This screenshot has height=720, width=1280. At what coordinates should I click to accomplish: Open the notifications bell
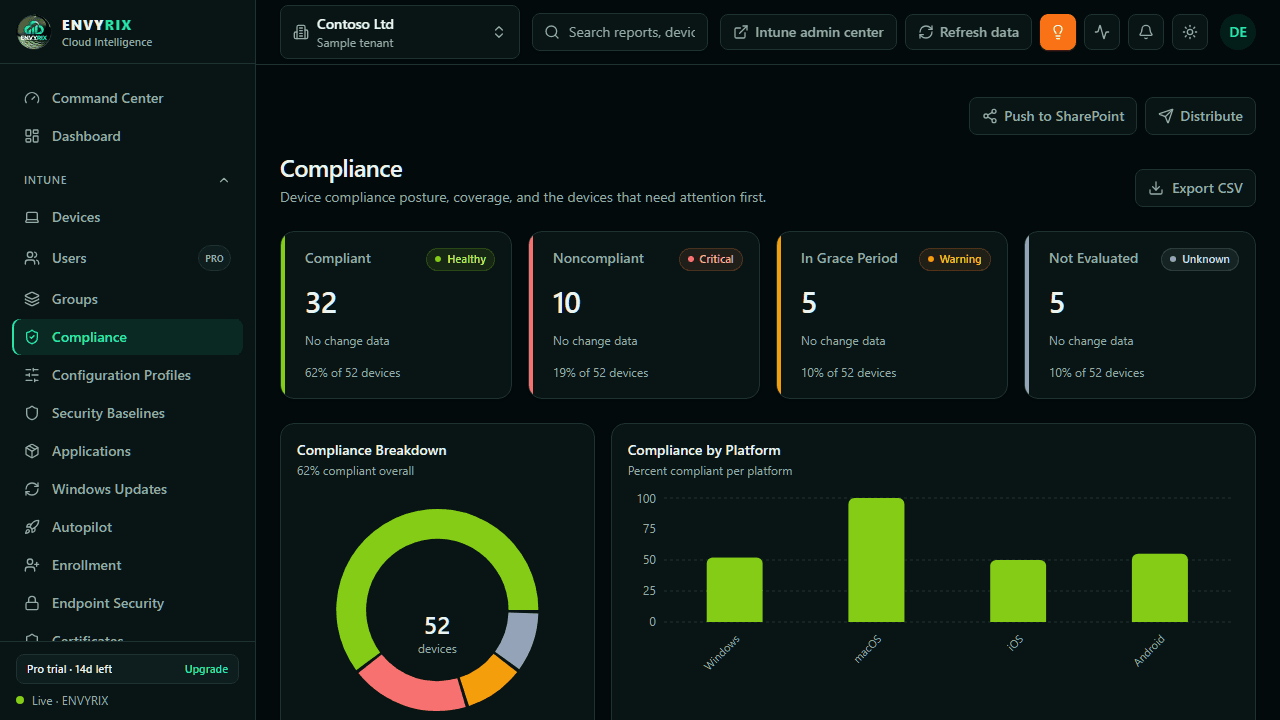tap(1146, 32)
